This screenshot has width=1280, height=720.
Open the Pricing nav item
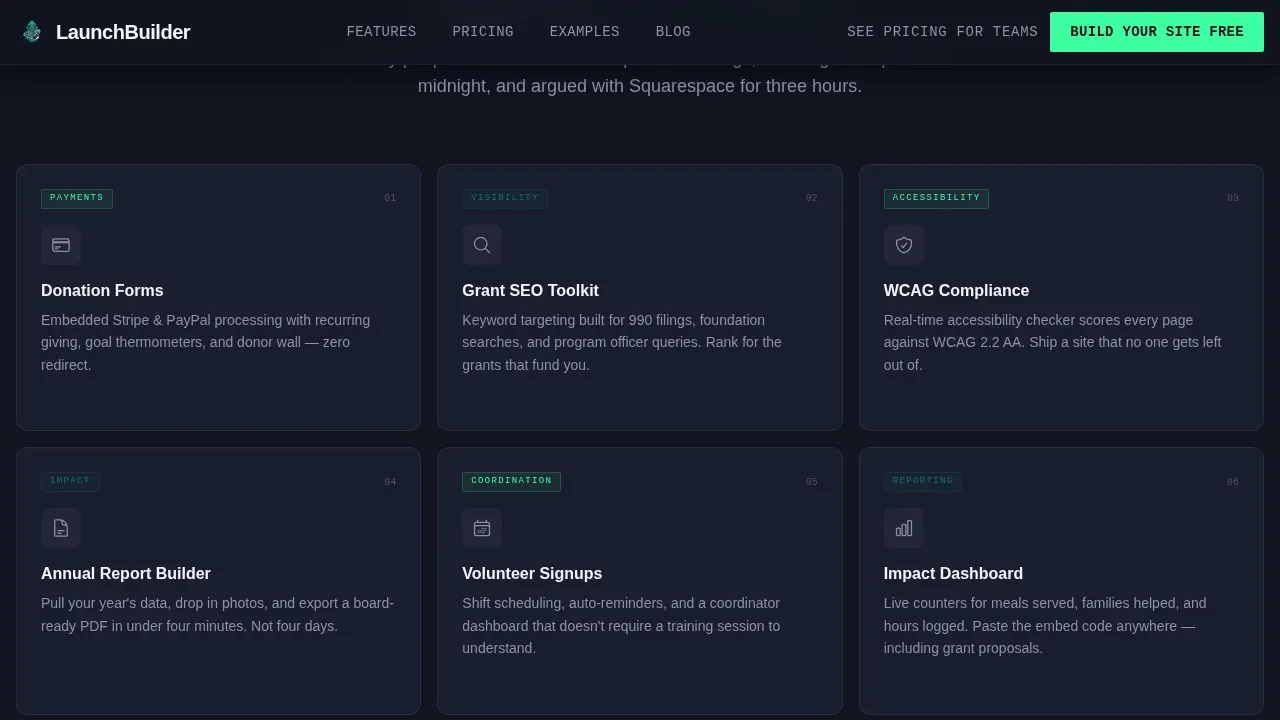point(483,32)
